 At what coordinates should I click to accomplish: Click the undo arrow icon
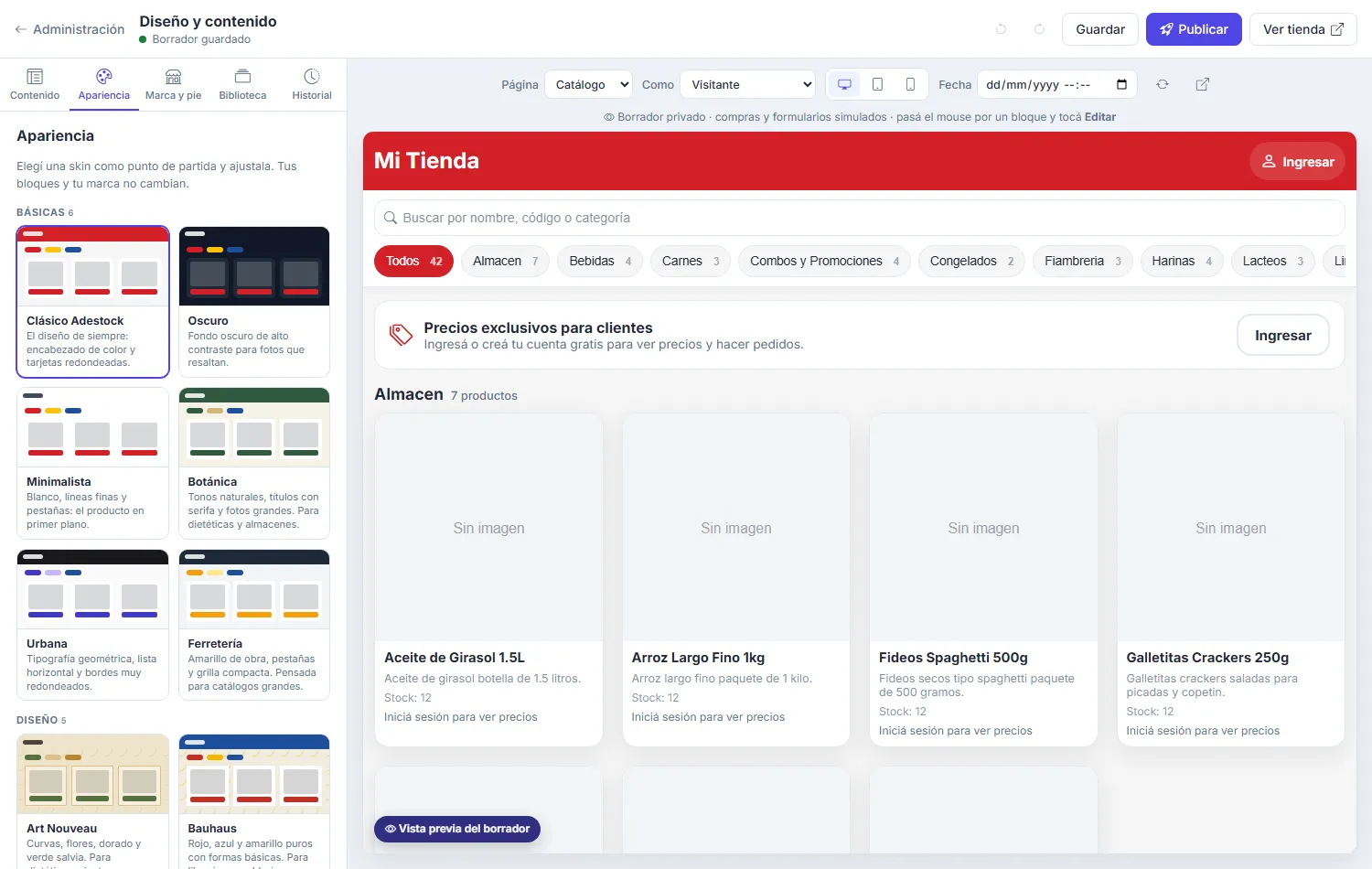pyautogui.click(x=1001, y=29)
